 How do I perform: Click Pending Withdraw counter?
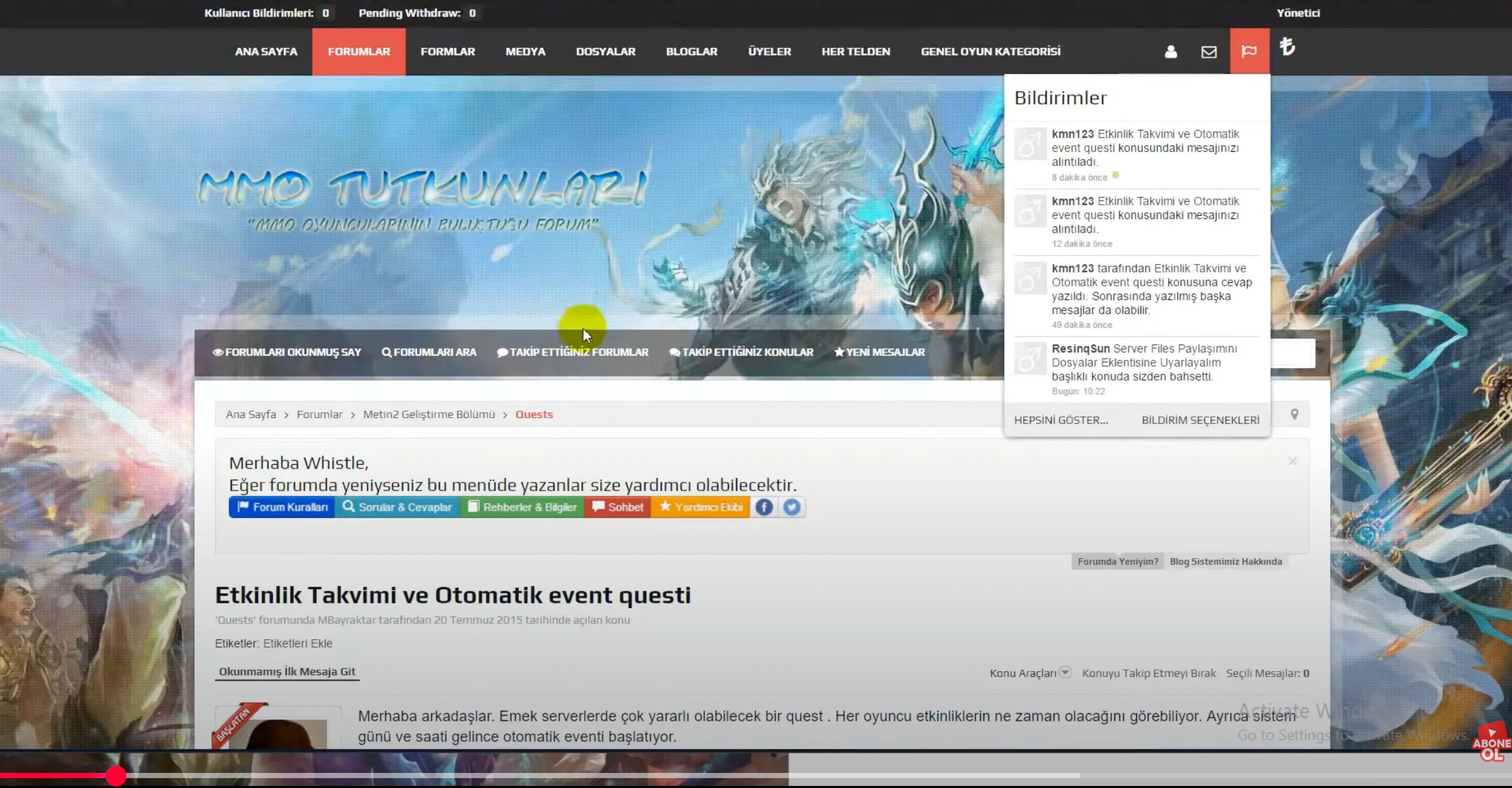(x=419, y=13)
